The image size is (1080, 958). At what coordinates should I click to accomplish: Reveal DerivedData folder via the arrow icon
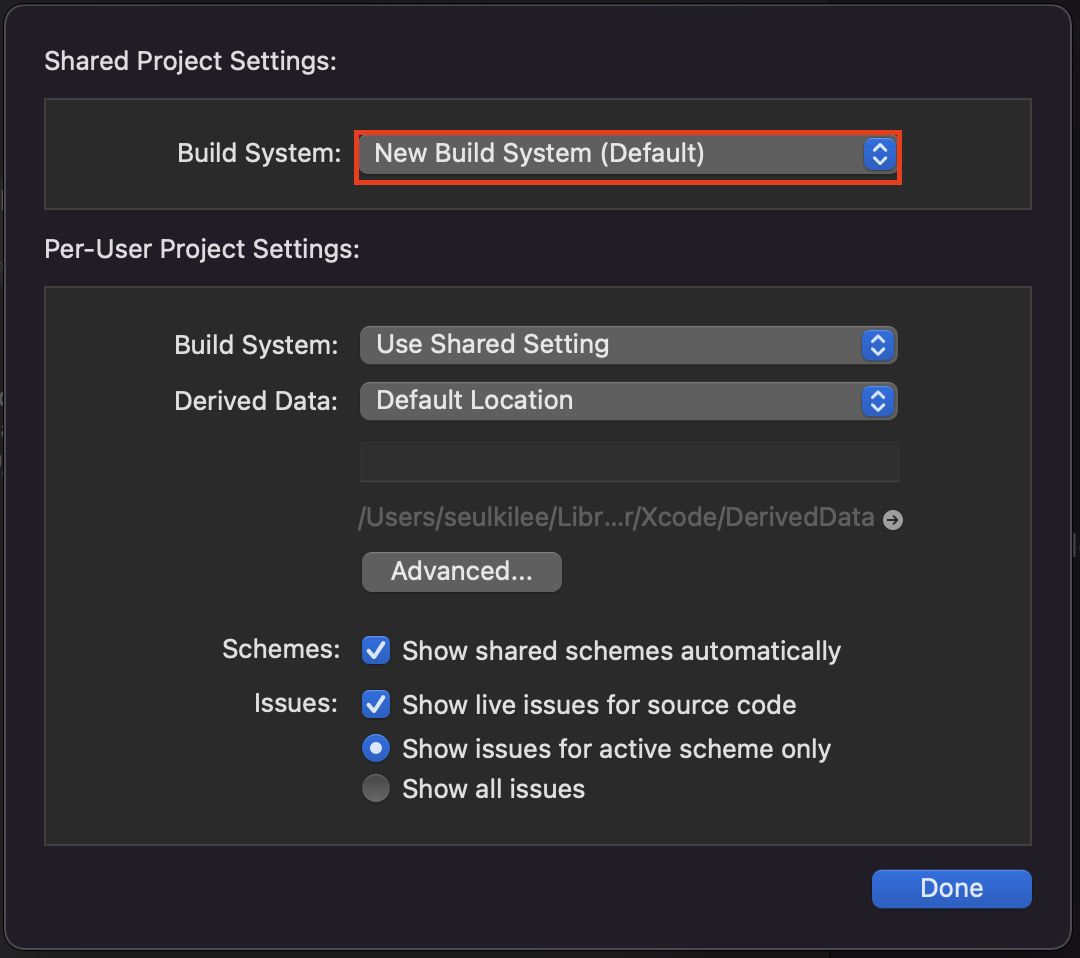(x=893, y=520)
